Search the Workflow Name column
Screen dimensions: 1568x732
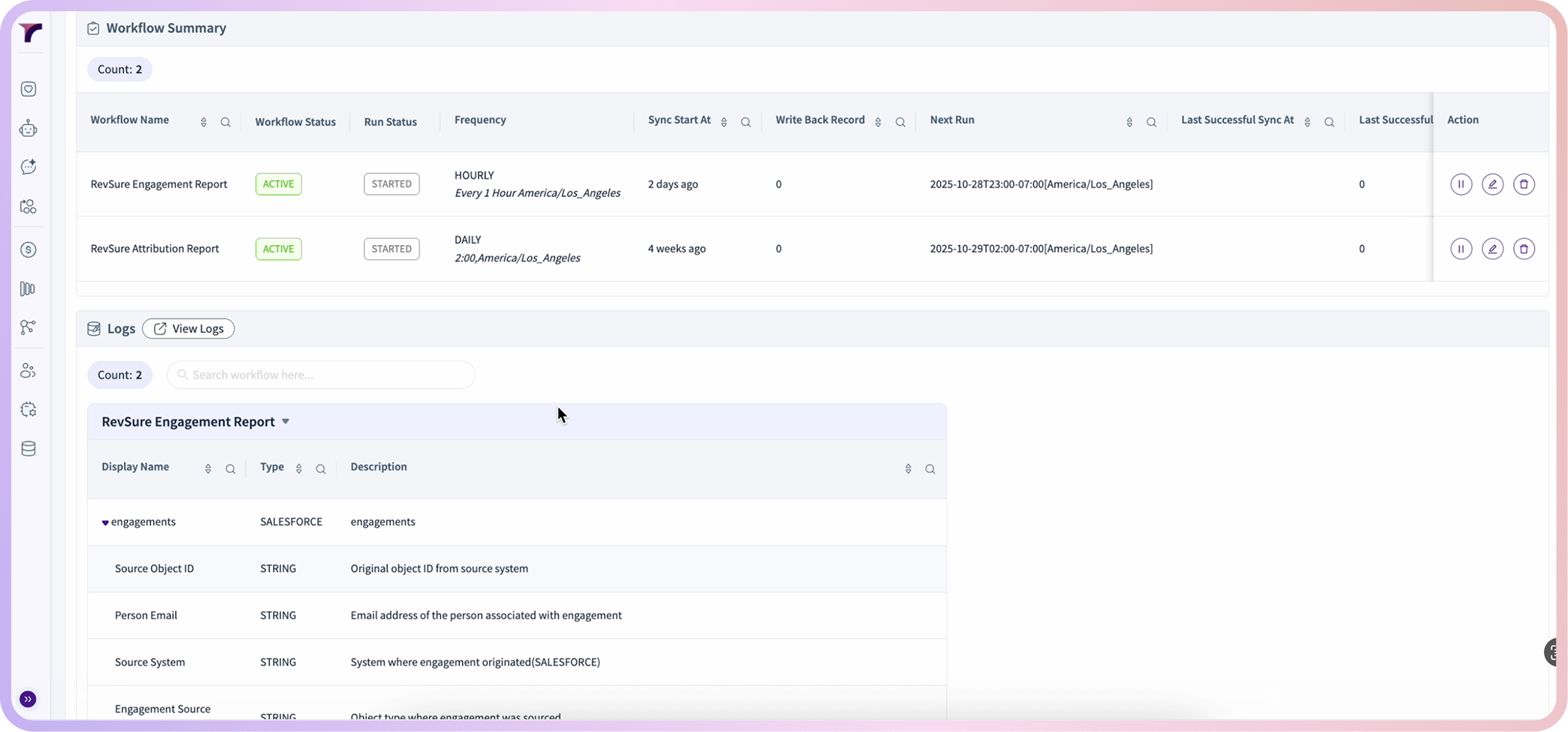[x=225, y=123]
